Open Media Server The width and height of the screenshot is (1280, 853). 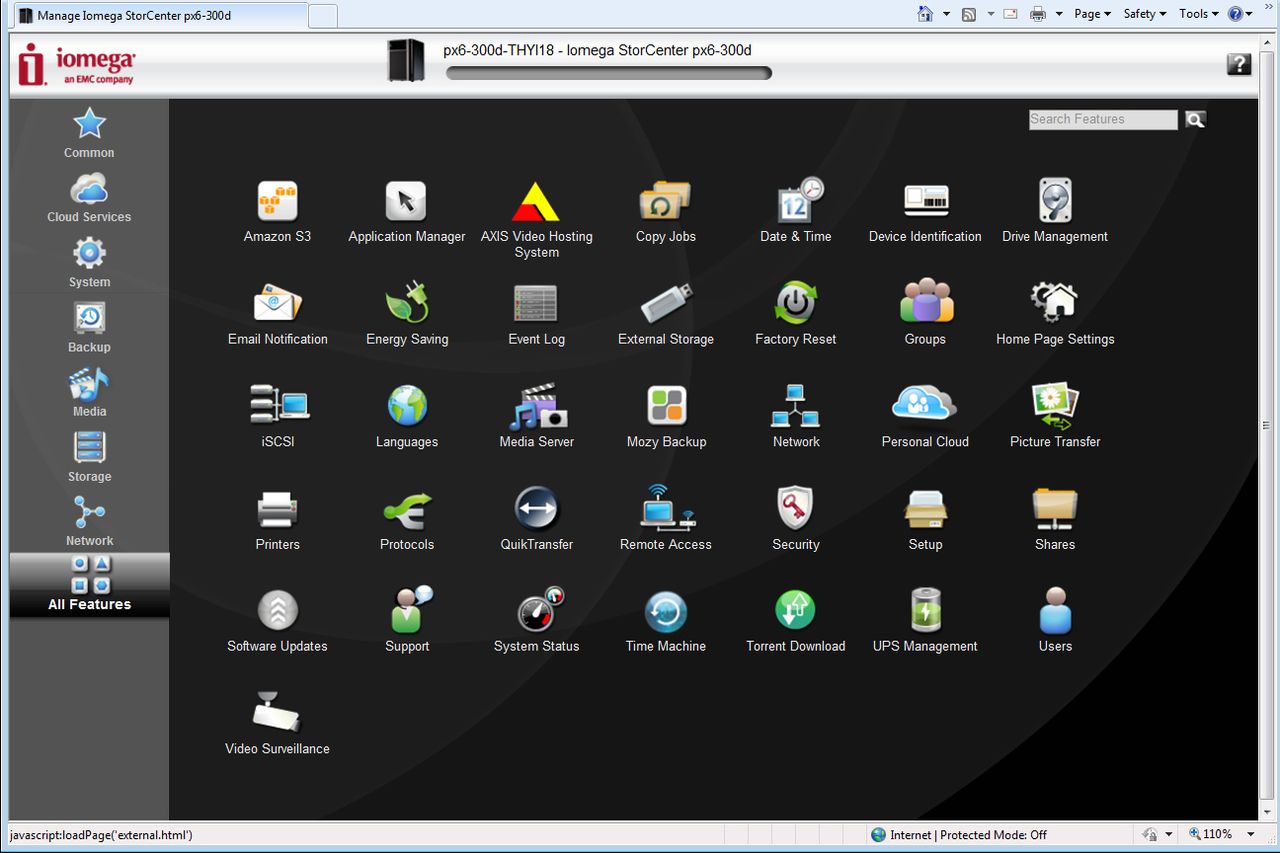click(537, 417)
